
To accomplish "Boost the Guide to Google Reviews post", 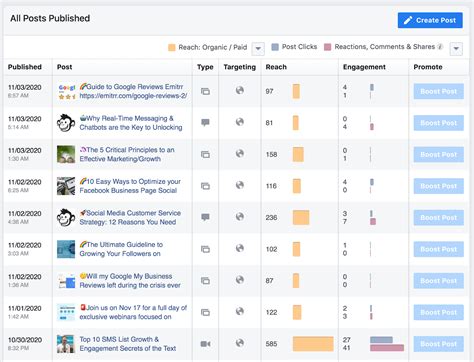I will pos(439,91).
